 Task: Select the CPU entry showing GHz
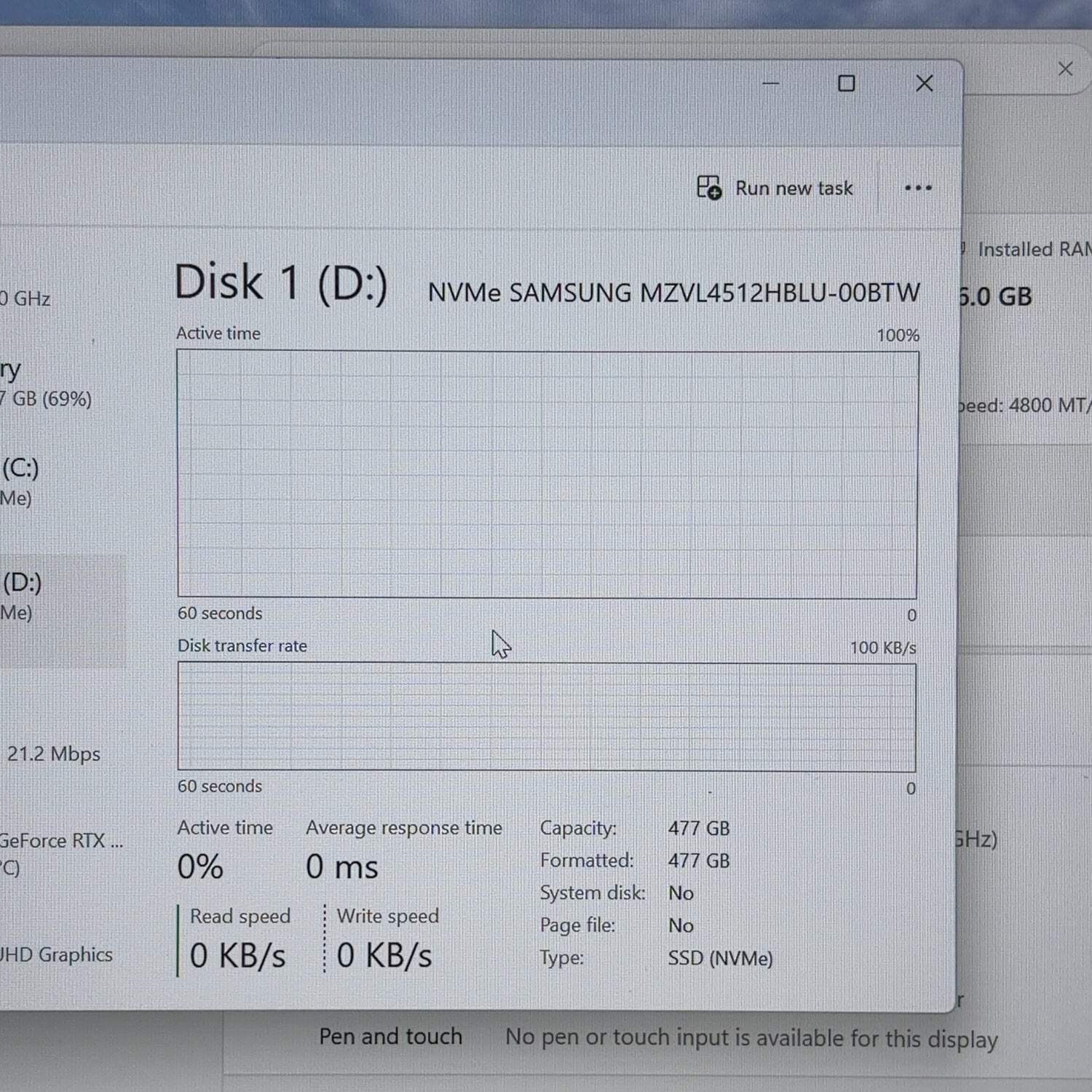click(25, 298)
